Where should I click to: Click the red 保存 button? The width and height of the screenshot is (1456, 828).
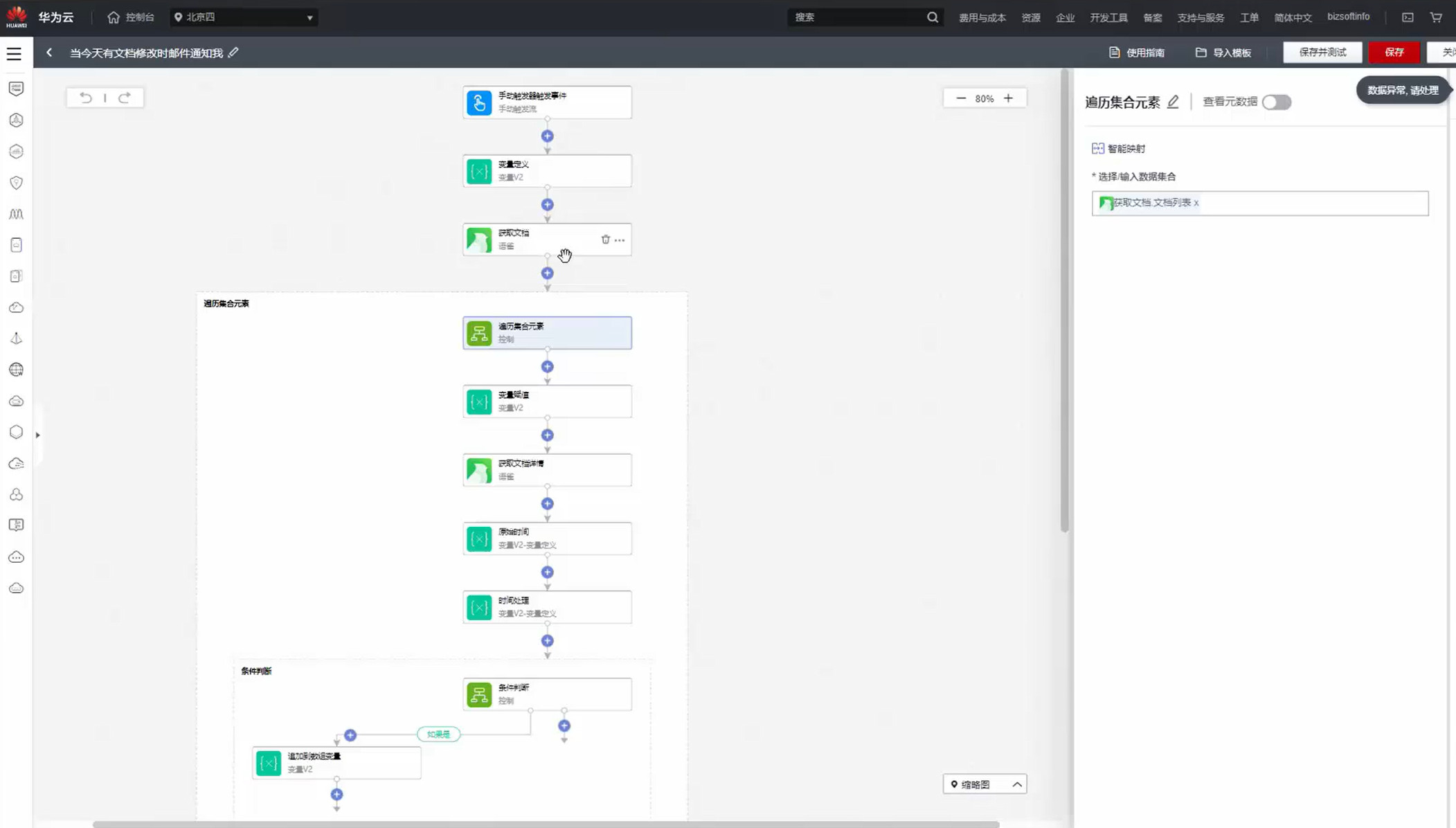[x=1393, y=53]
